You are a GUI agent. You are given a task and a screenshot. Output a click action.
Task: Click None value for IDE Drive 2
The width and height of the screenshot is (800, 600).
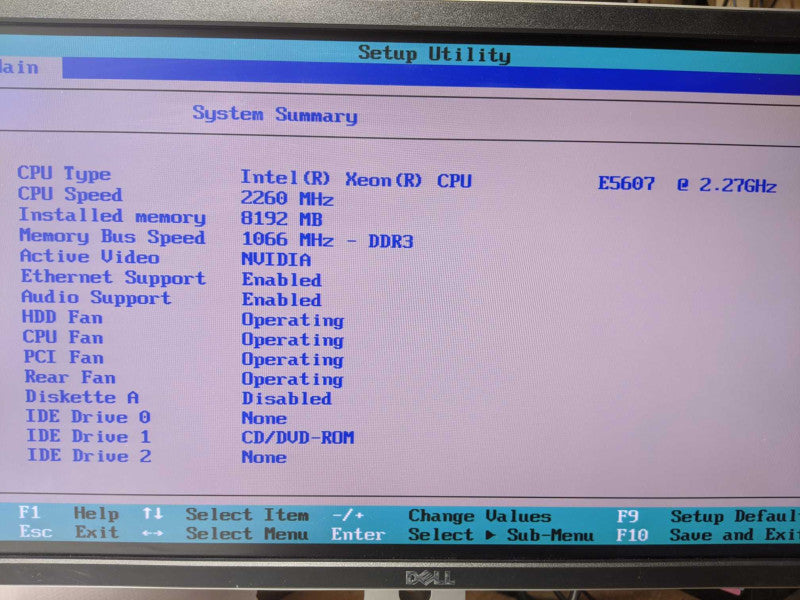[x=264, y=457]
